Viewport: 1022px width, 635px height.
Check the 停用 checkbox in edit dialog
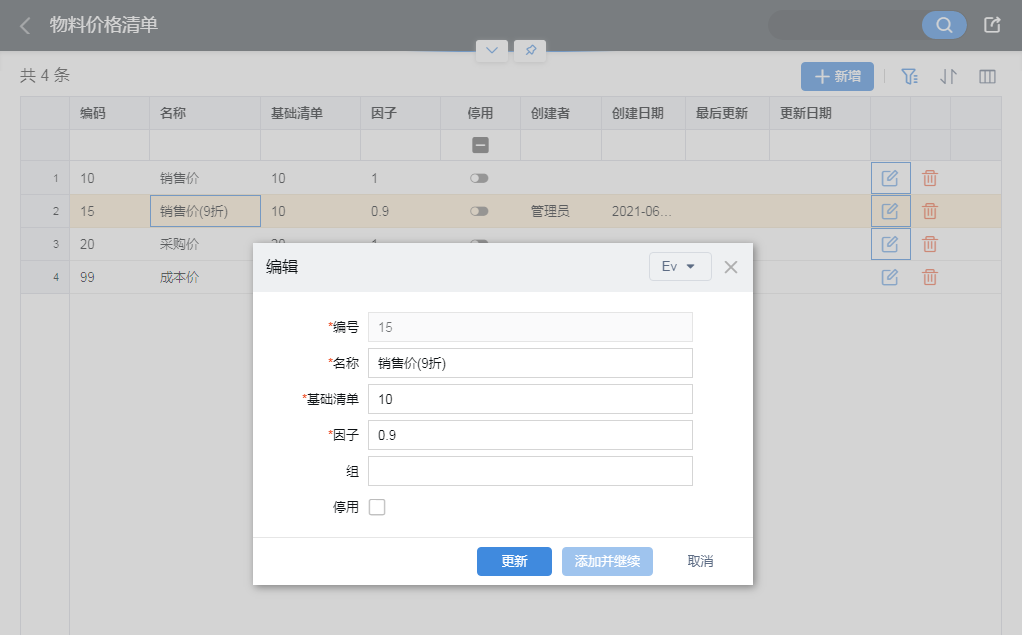coord(377,507)
